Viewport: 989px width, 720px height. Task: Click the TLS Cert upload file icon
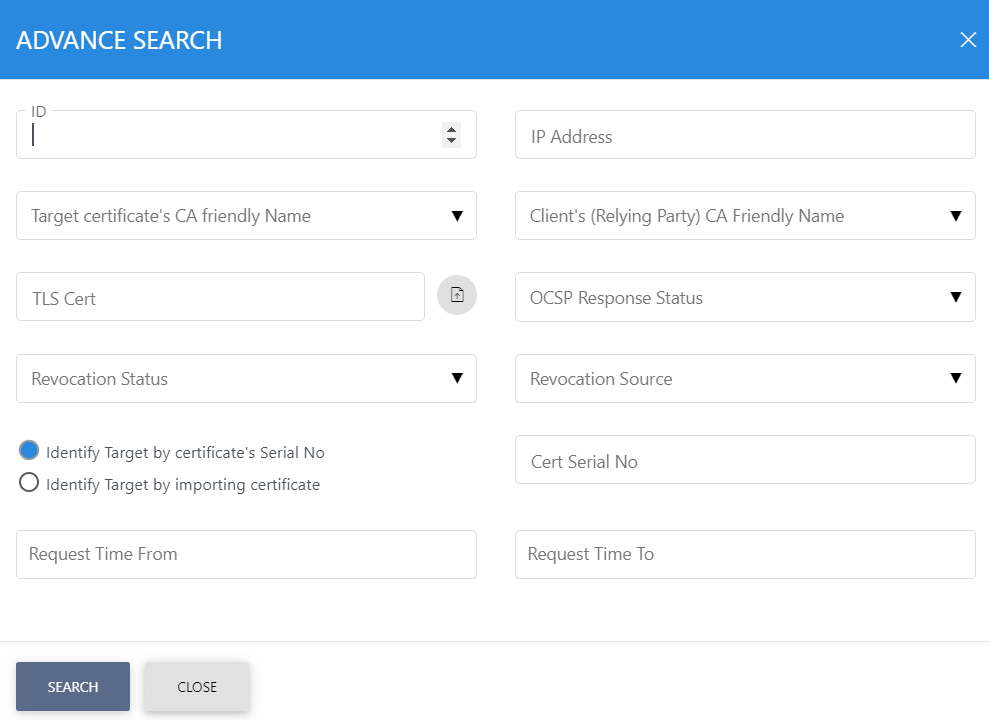(x=457, y=295)
